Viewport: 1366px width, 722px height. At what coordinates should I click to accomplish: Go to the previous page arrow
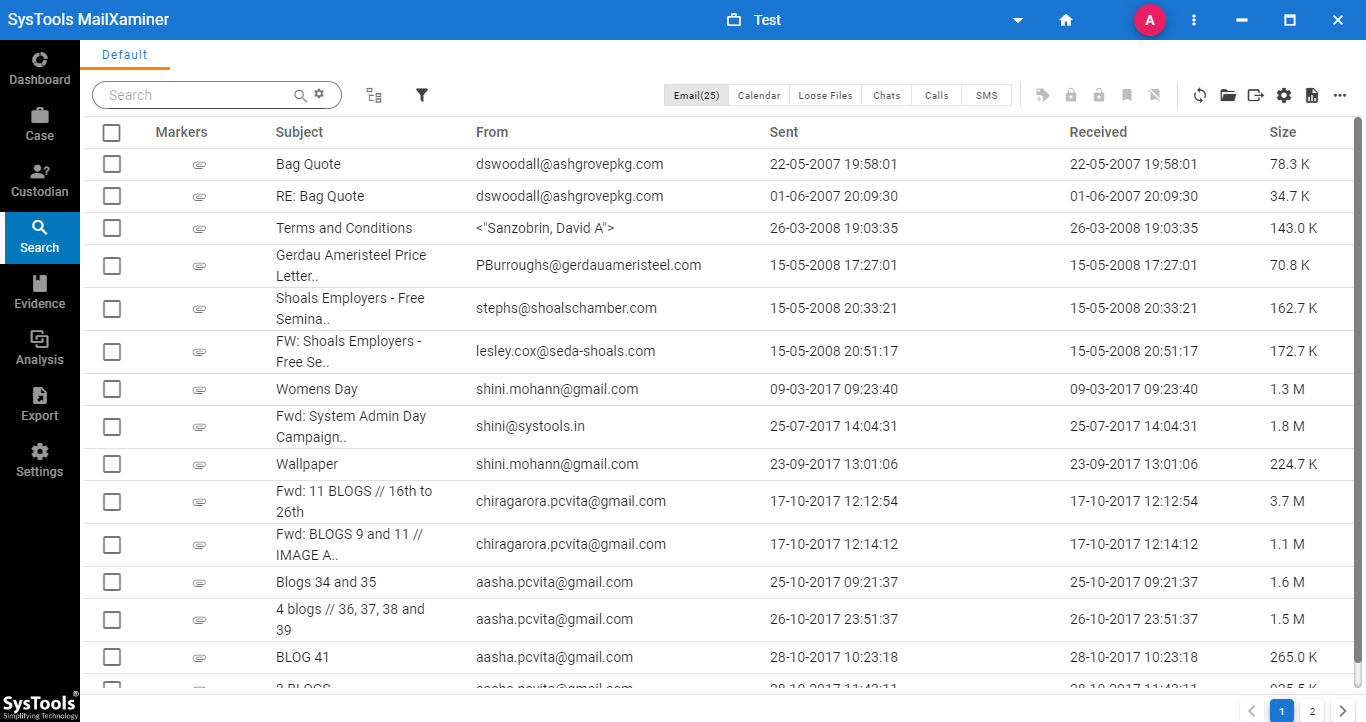1251,711
